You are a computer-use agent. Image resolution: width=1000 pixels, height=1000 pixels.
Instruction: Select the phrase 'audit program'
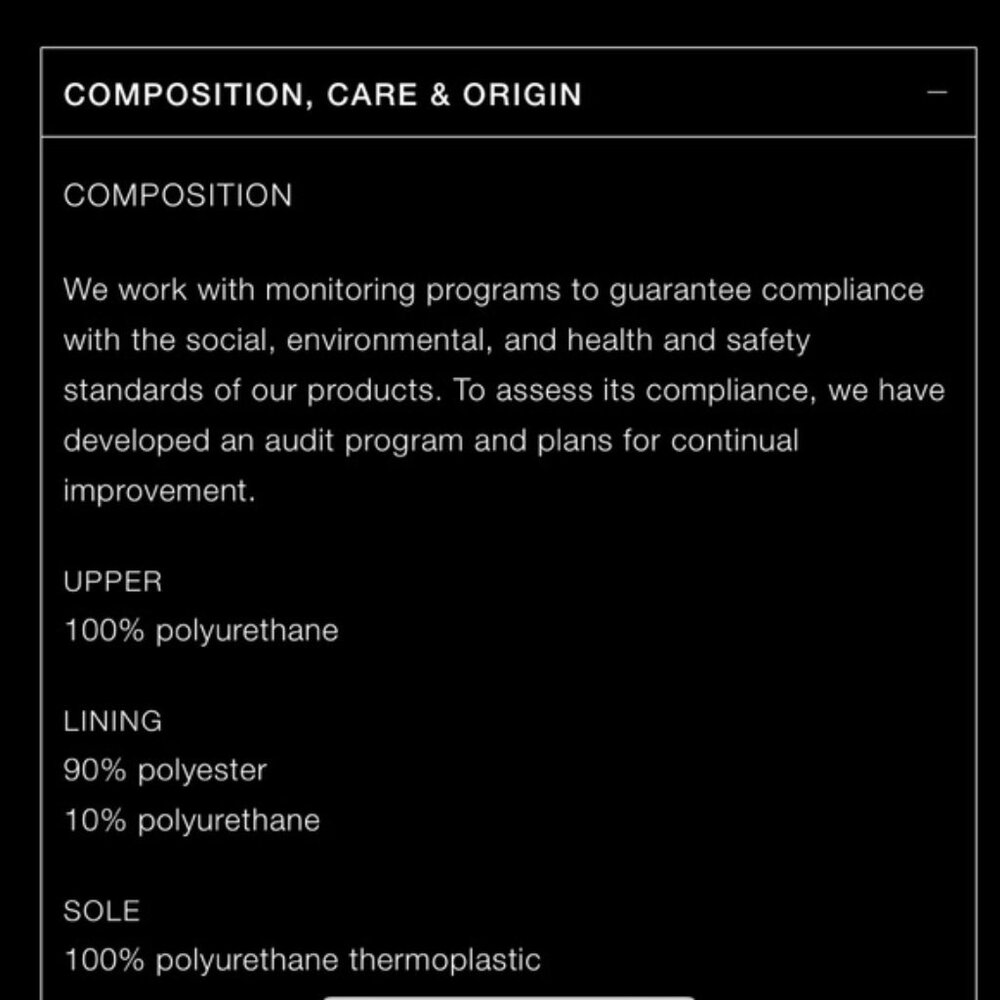tap(364, 441)
